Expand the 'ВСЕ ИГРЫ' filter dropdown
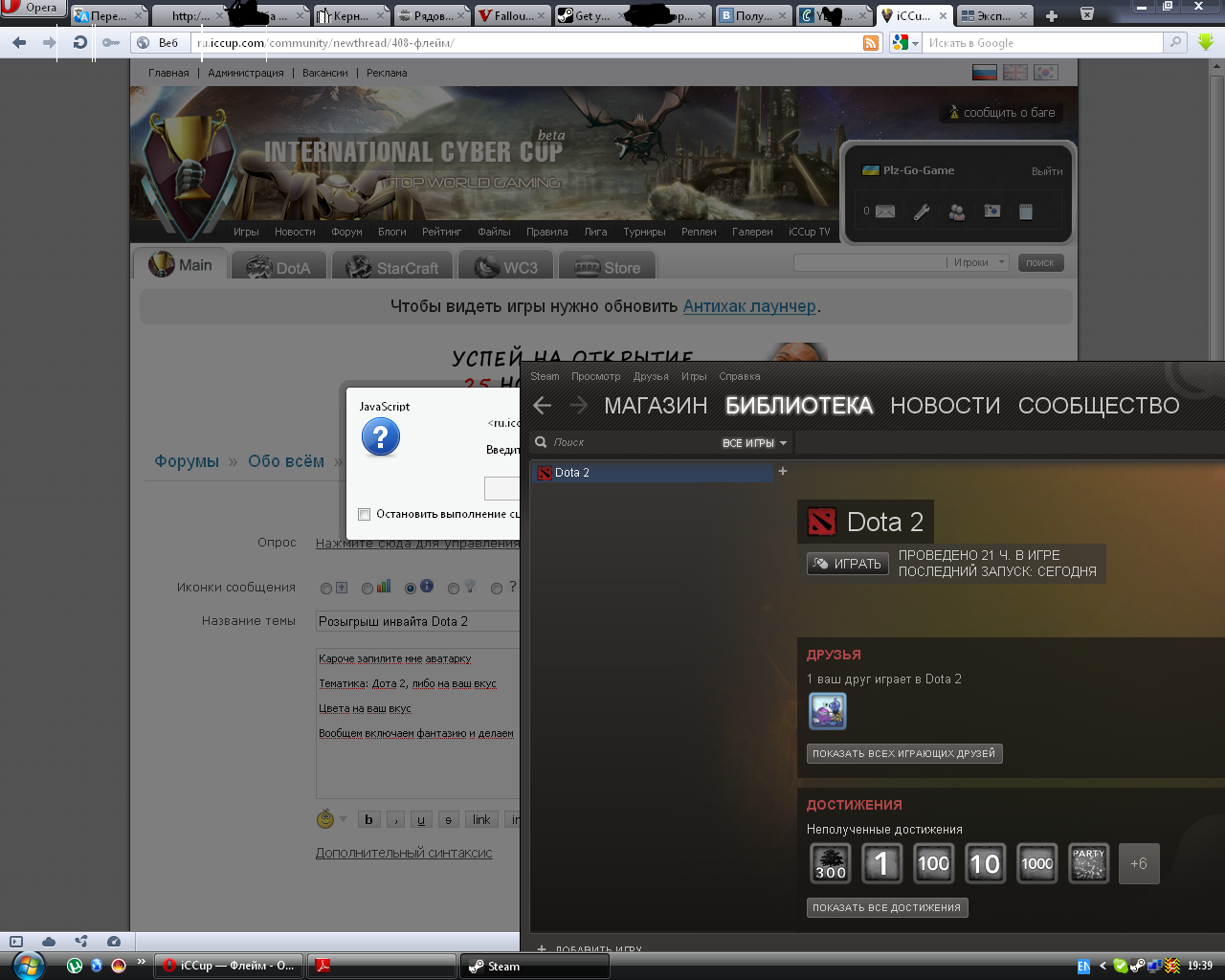 (754, 443)
